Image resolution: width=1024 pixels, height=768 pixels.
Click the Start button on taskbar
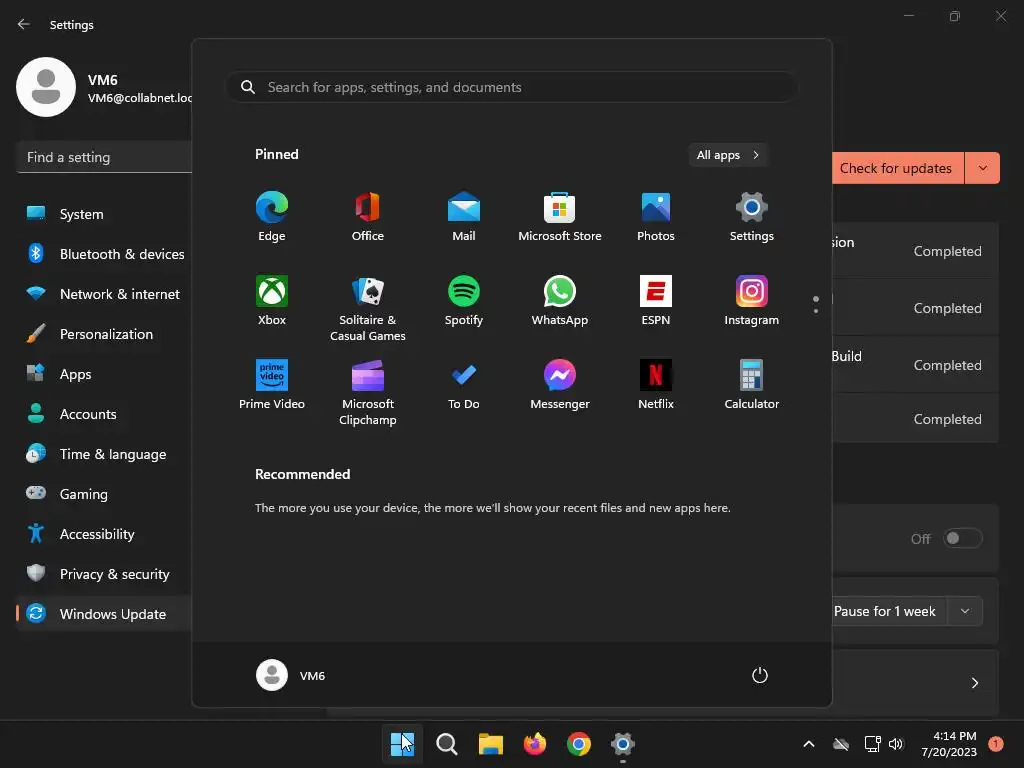click(402, 743)
